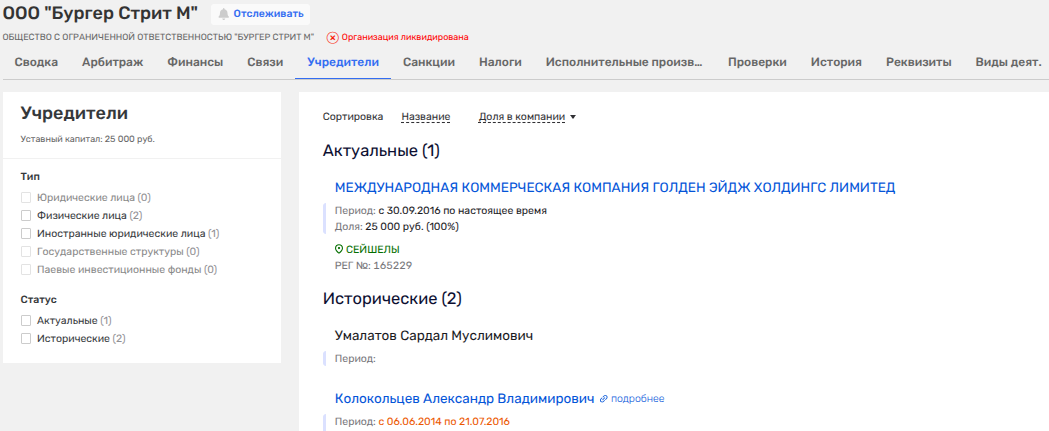Open ГОЛДЕН ЭЙДЖ ХОЛДИНГС ЛИМИТЕД company link

614,187
